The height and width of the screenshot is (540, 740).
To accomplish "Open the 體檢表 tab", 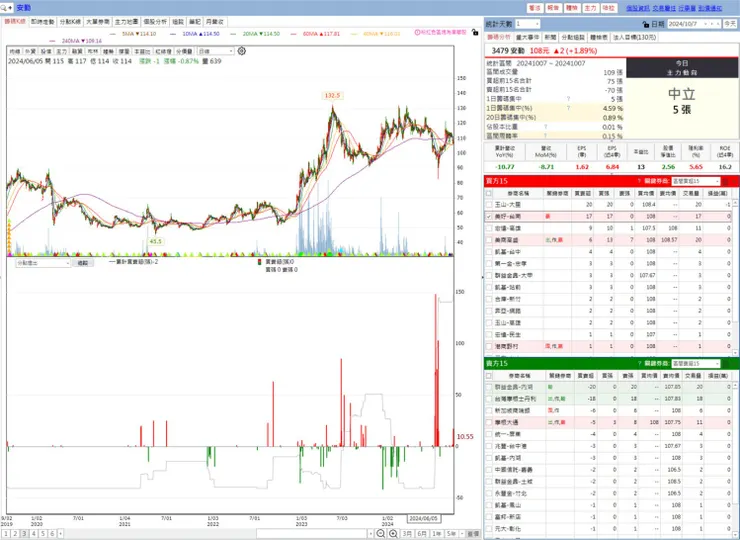I will [x=599, y=37].
